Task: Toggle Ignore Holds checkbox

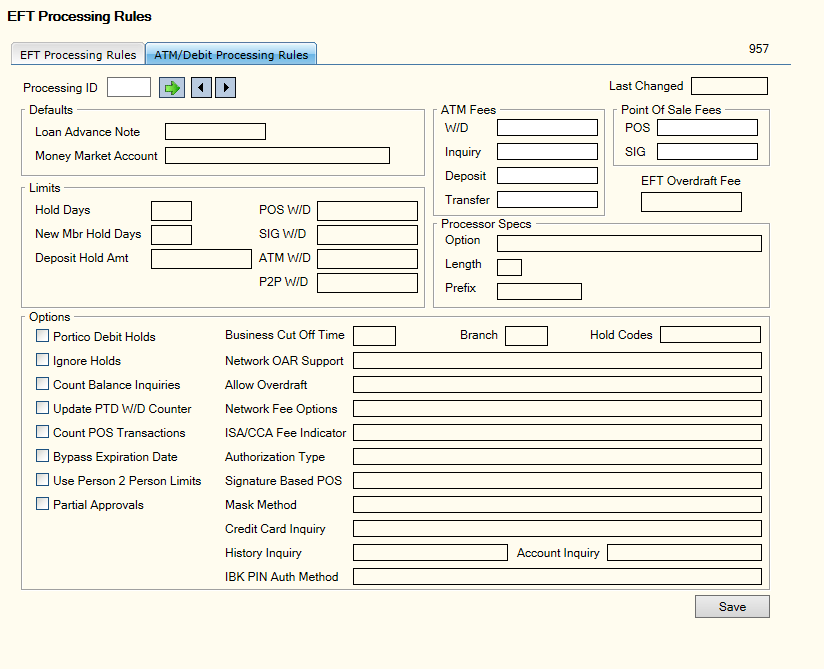Action: pyautogui.click(x=43, y=360)
